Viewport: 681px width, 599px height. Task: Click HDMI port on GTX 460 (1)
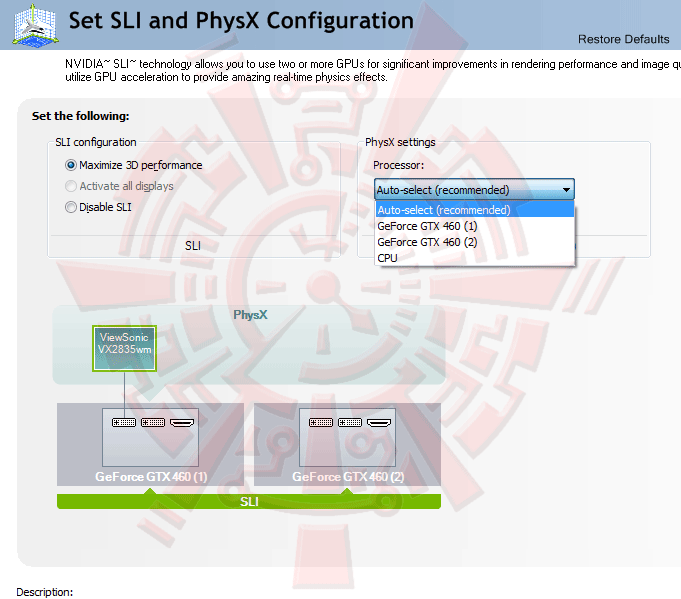[x=182, y=422]
